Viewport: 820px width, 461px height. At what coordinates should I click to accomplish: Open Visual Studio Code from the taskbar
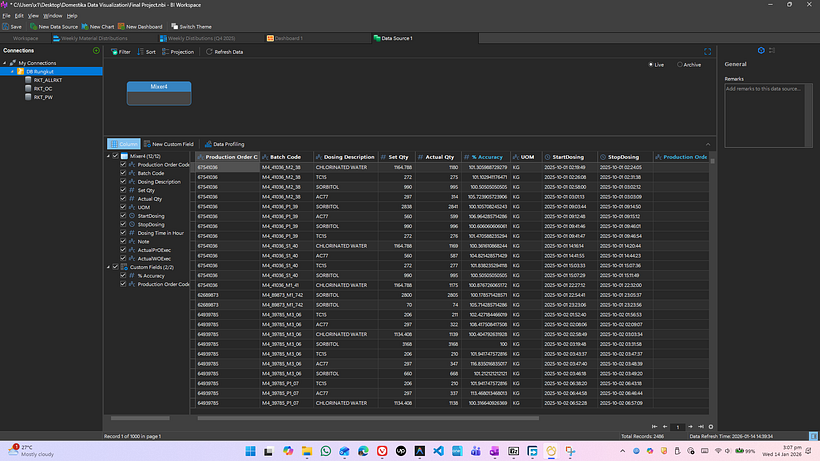(438, 451)
